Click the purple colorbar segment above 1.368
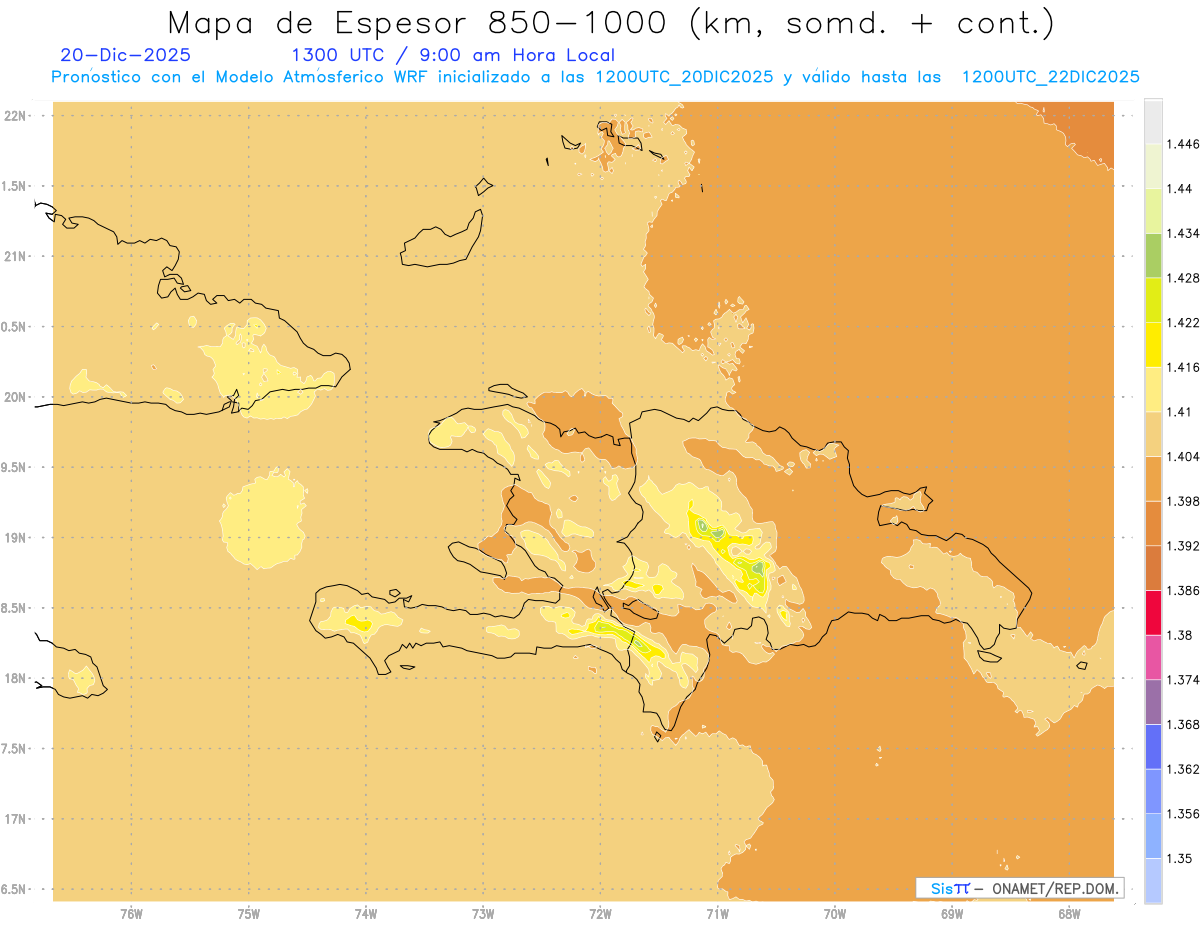 click(x=1153, y=701)
